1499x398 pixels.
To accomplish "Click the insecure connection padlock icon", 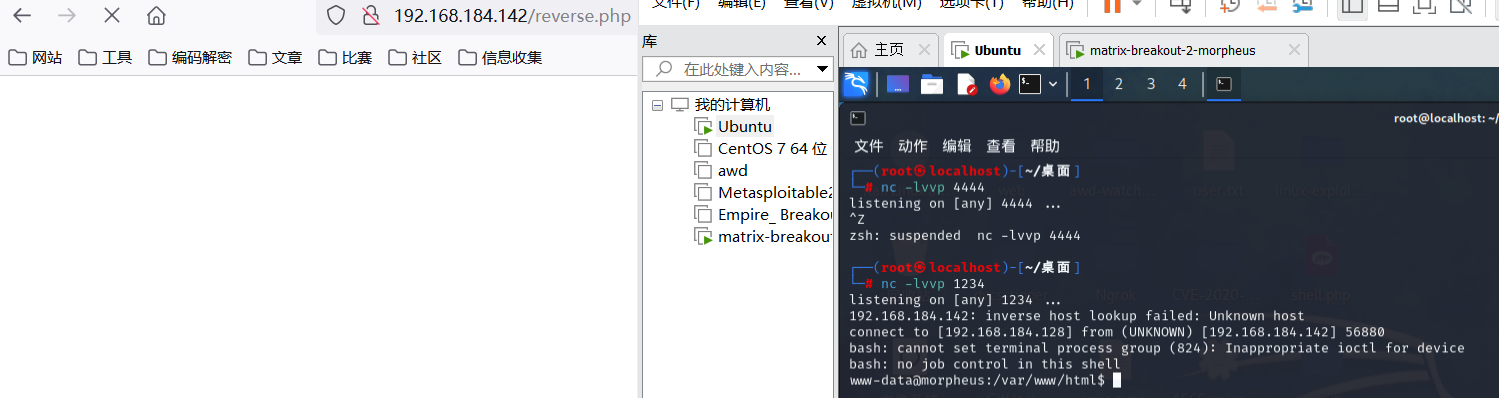I will click(371, 16).
